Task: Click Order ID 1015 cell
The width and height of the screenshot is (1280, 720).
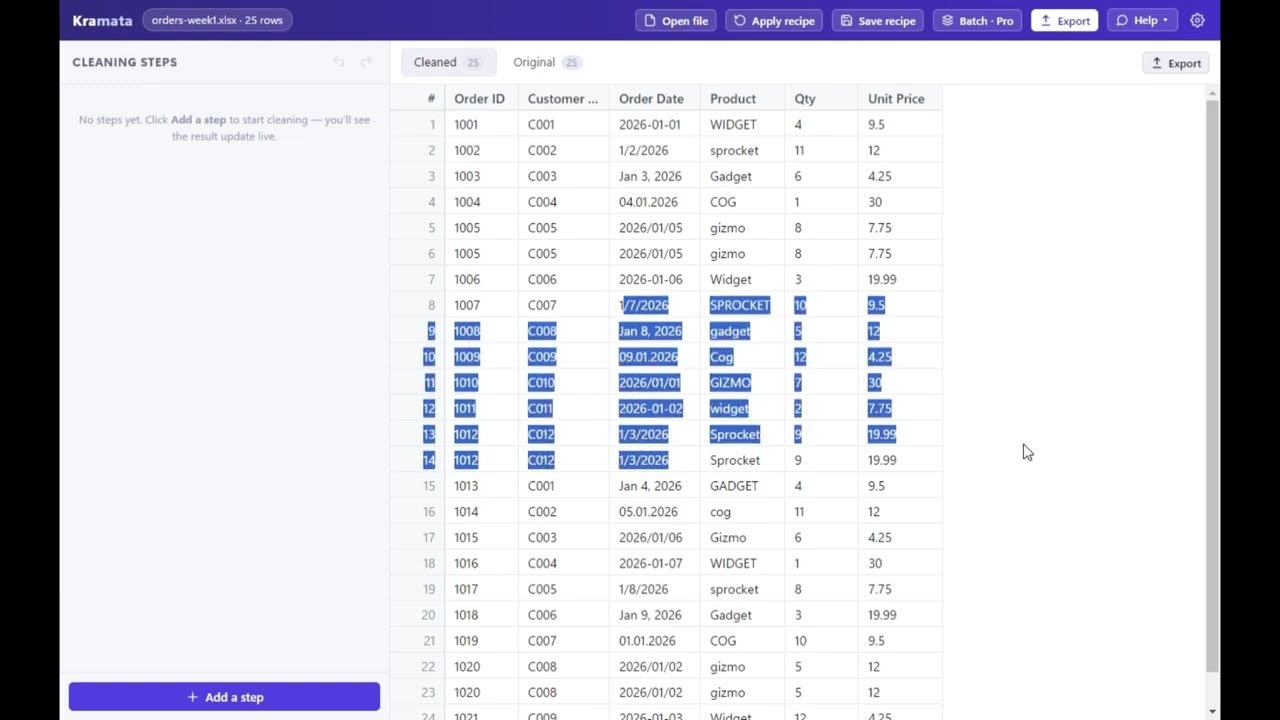Action: pyautogui.click(x=481, y=537)
